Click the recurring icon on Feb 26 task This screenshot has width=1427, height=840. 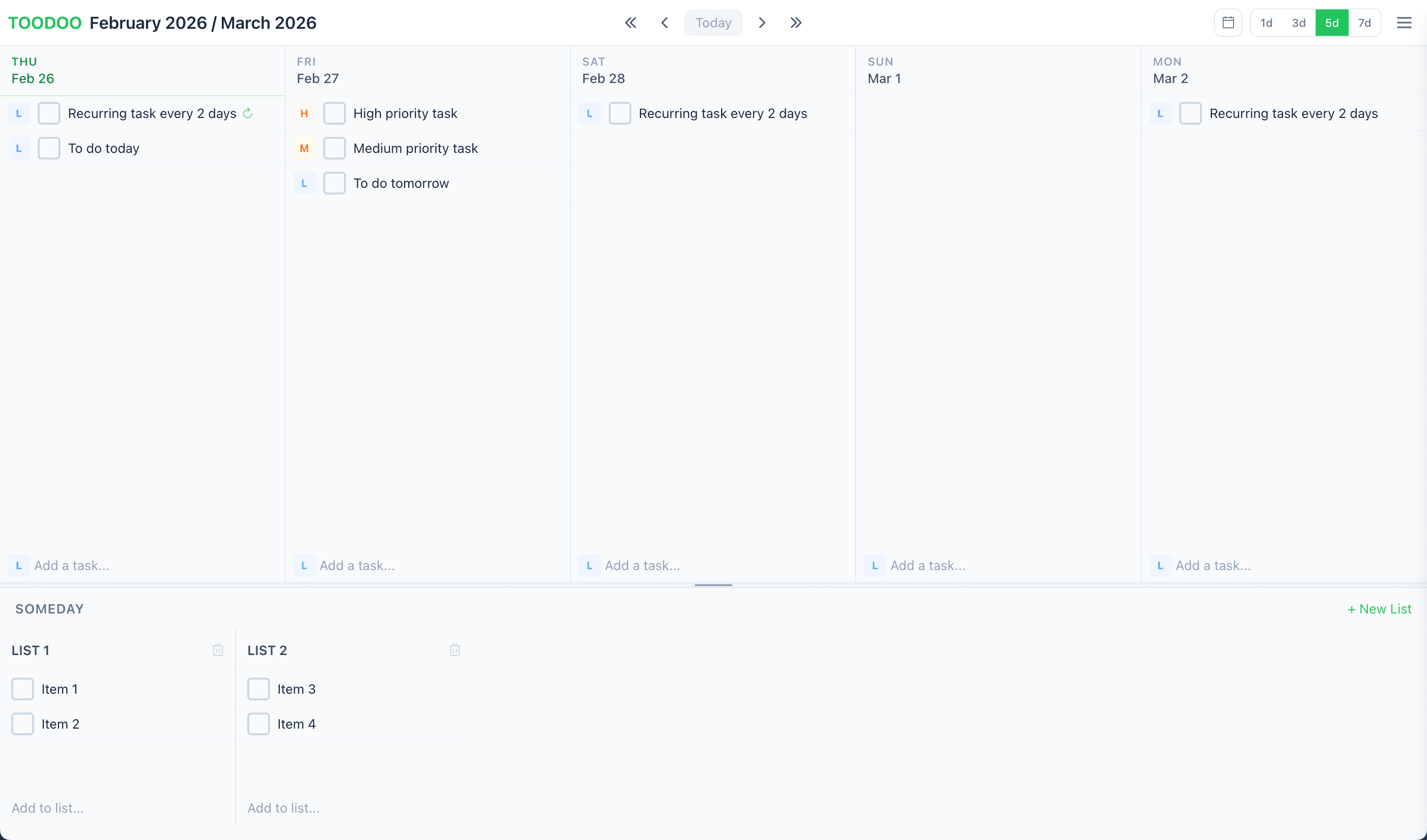pyautogui.click(x=247, y=113)
